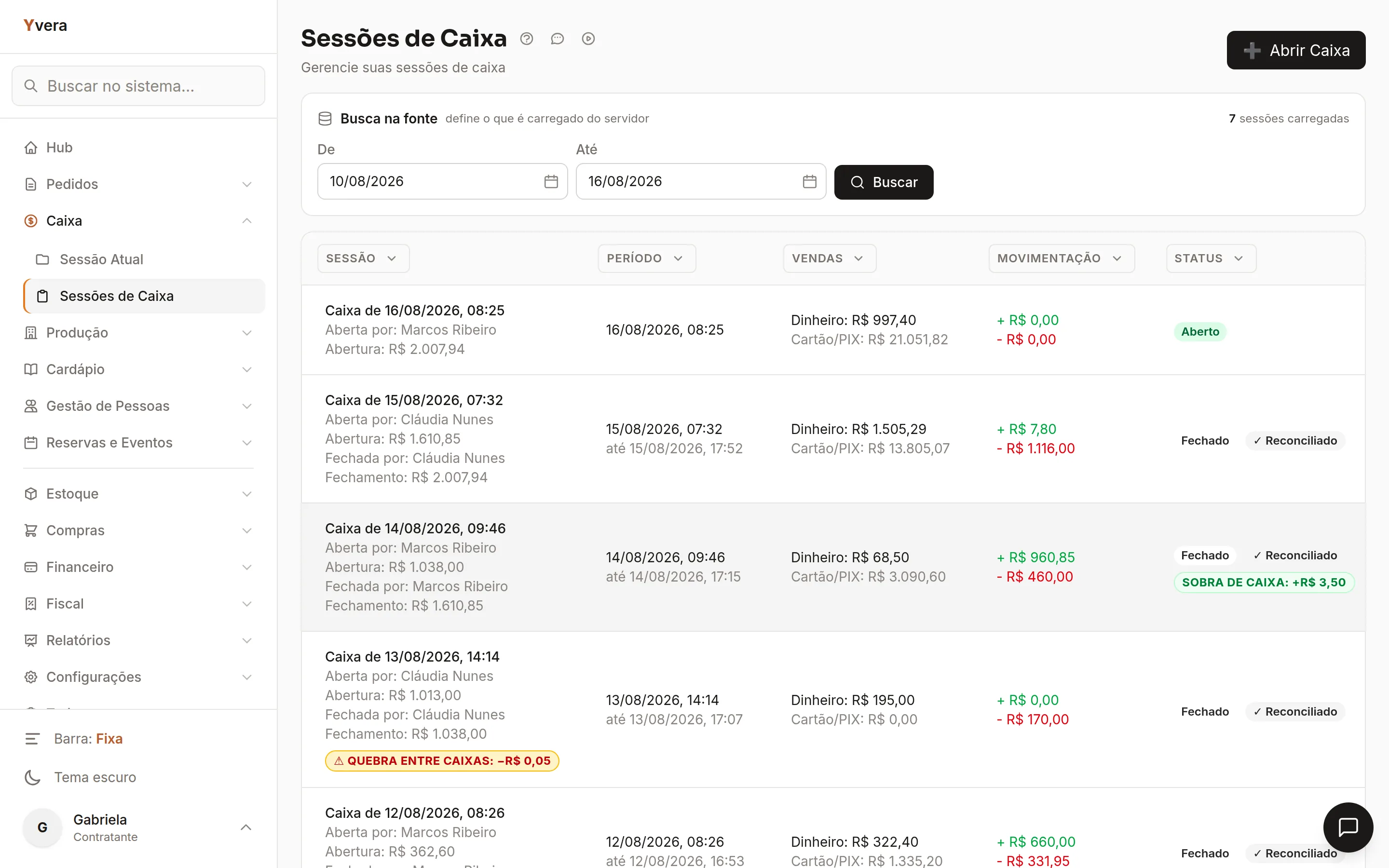The height and width of the screenshot is (868, 1389).
Task: Expand the Pedidos menu chevron
Action: (247, 184)
